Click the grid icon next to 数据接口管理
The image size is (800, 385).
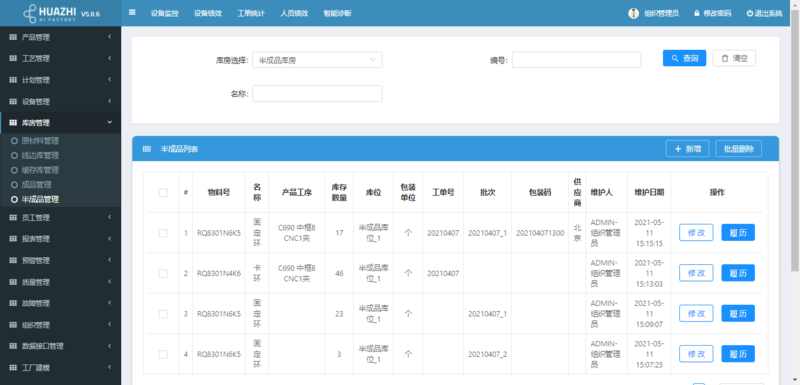(x=13, y=346)
